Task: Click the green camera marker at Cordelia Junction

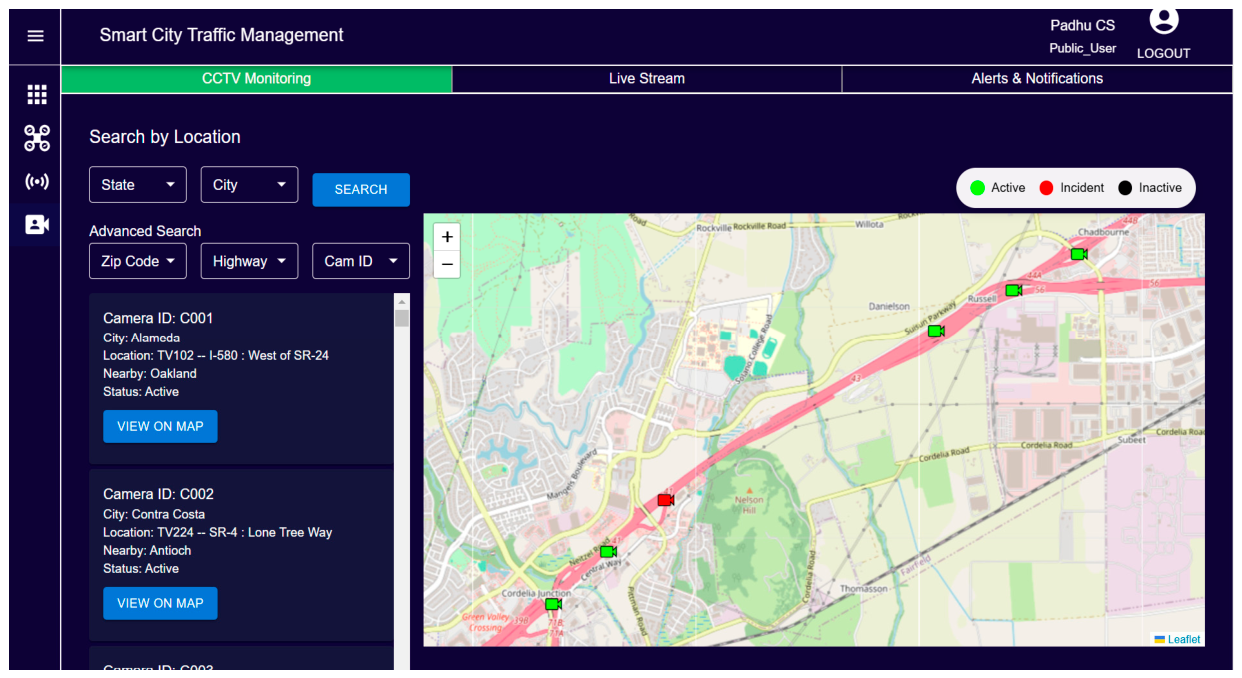Action: pos(552,604)
